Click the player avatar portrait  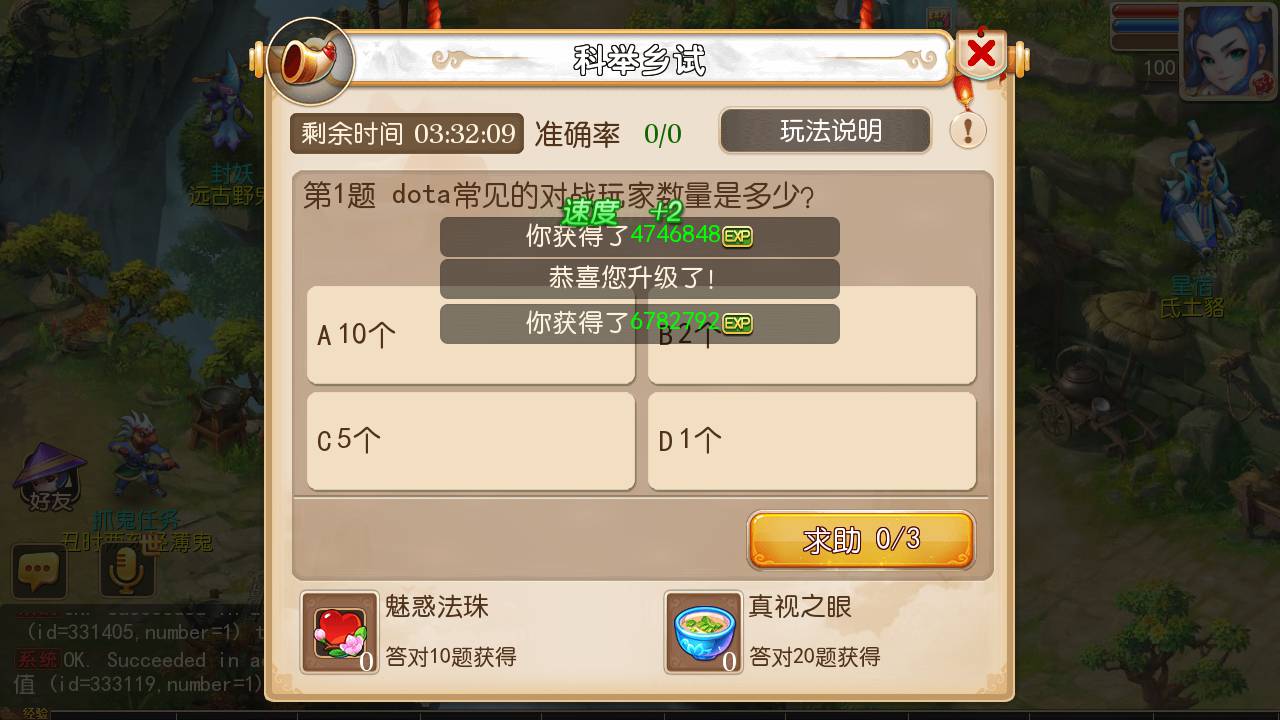[x=1228, y=50]
